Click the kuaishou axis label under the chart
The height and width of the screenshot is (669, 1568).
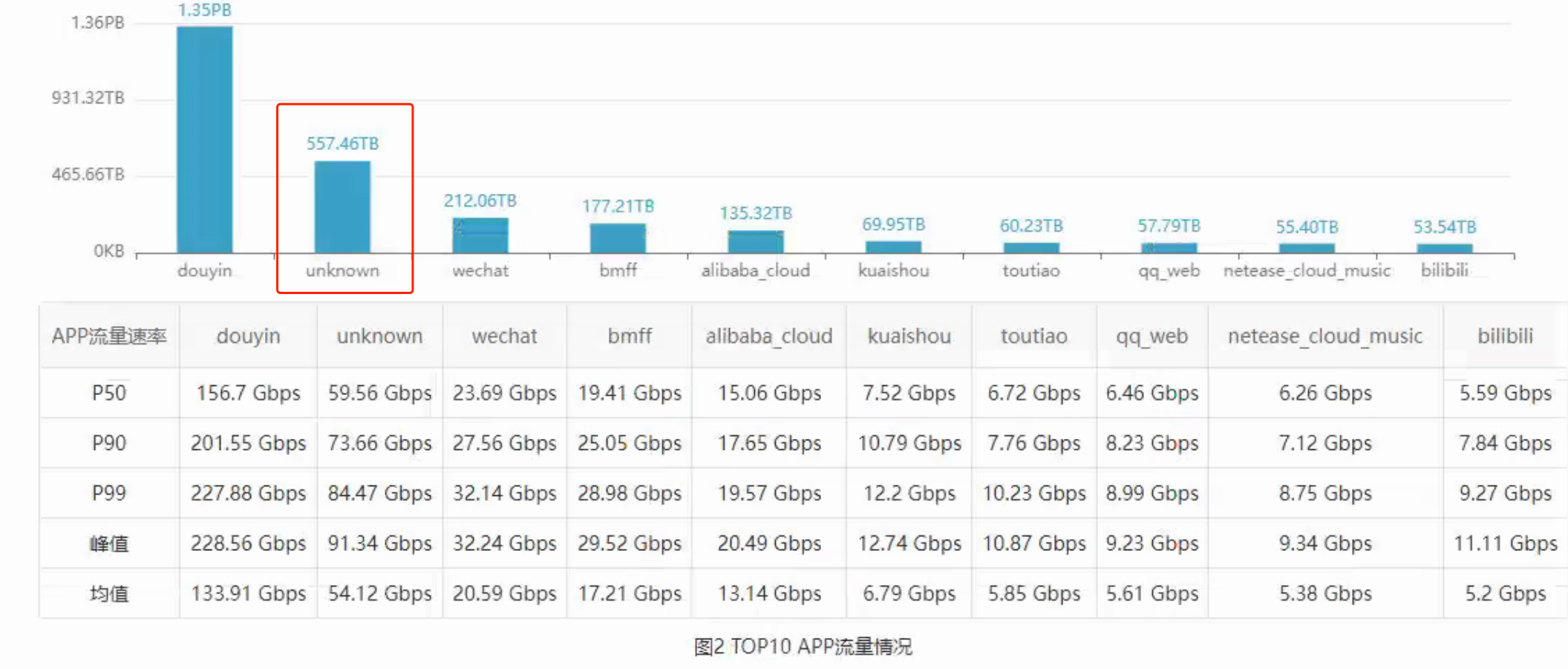point(893,270)
